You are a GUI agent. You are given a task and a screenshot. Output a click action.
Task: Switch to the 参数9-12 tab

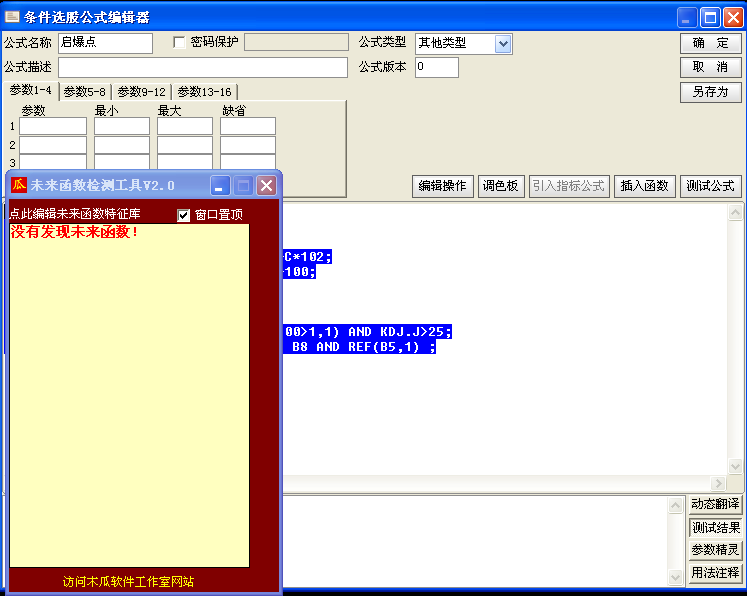pos(141,91)
